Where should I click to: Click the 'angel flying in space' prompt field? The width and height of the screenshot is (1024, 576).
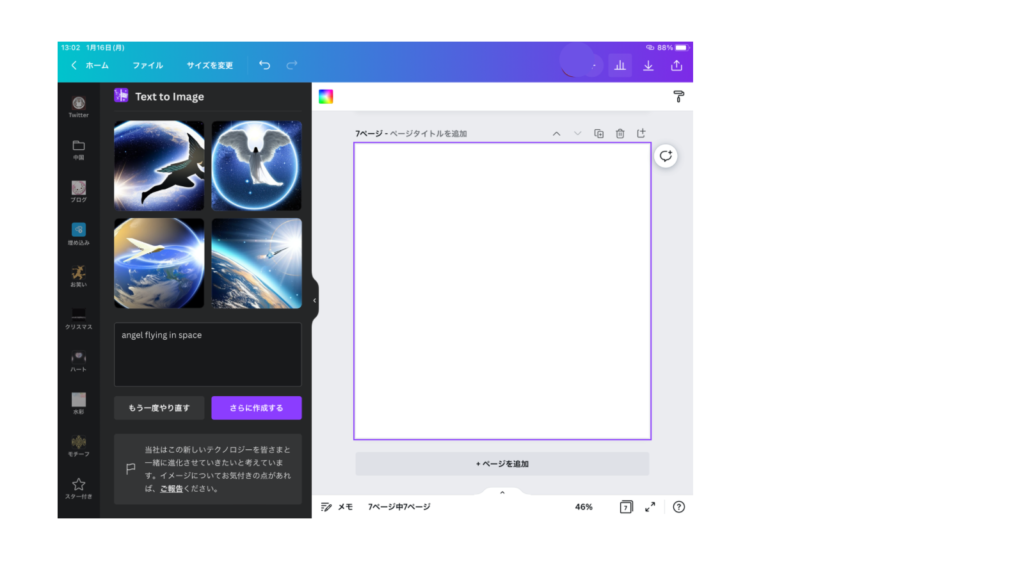point(208,355)
